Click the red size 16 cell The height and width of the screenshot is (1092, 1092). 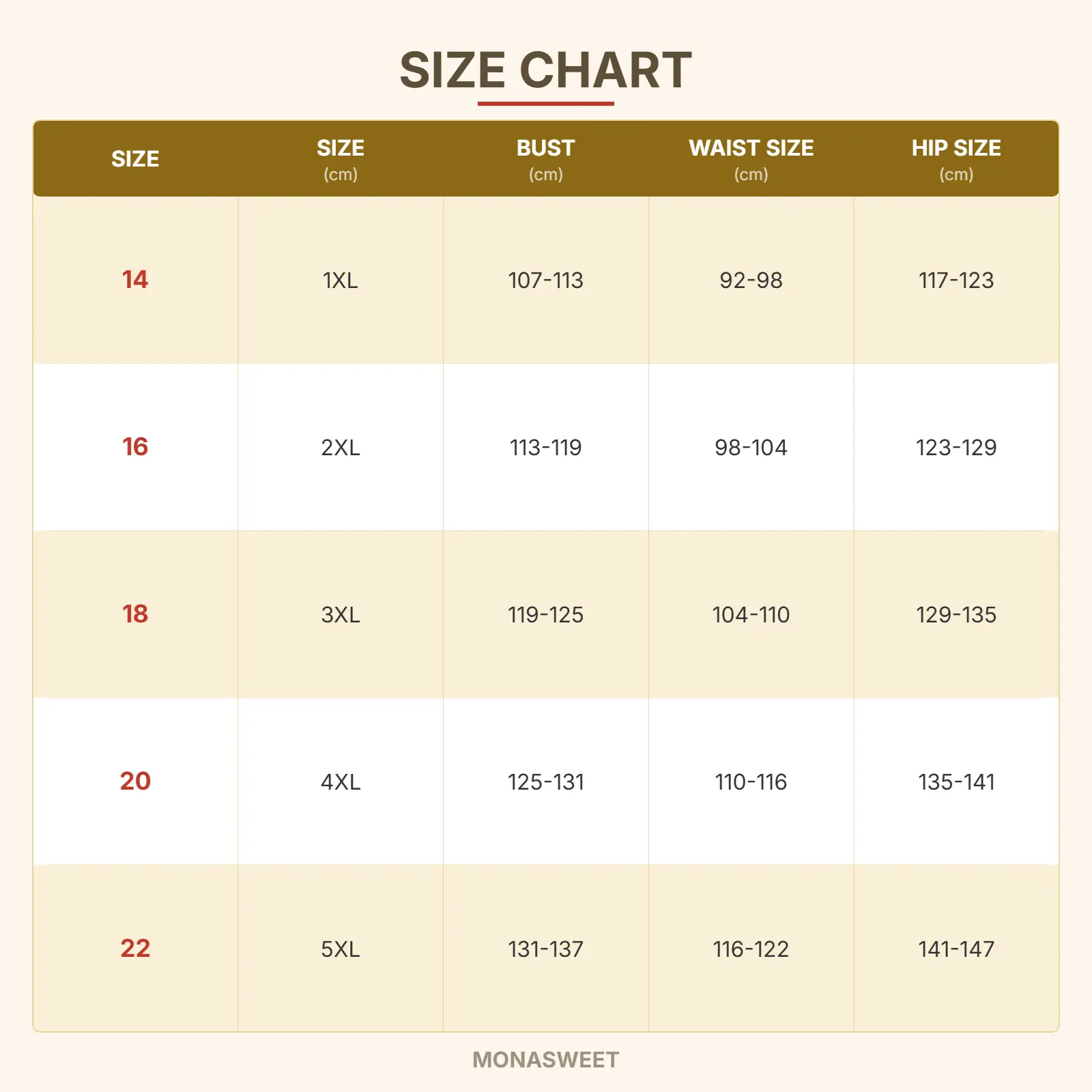[135, 447]
